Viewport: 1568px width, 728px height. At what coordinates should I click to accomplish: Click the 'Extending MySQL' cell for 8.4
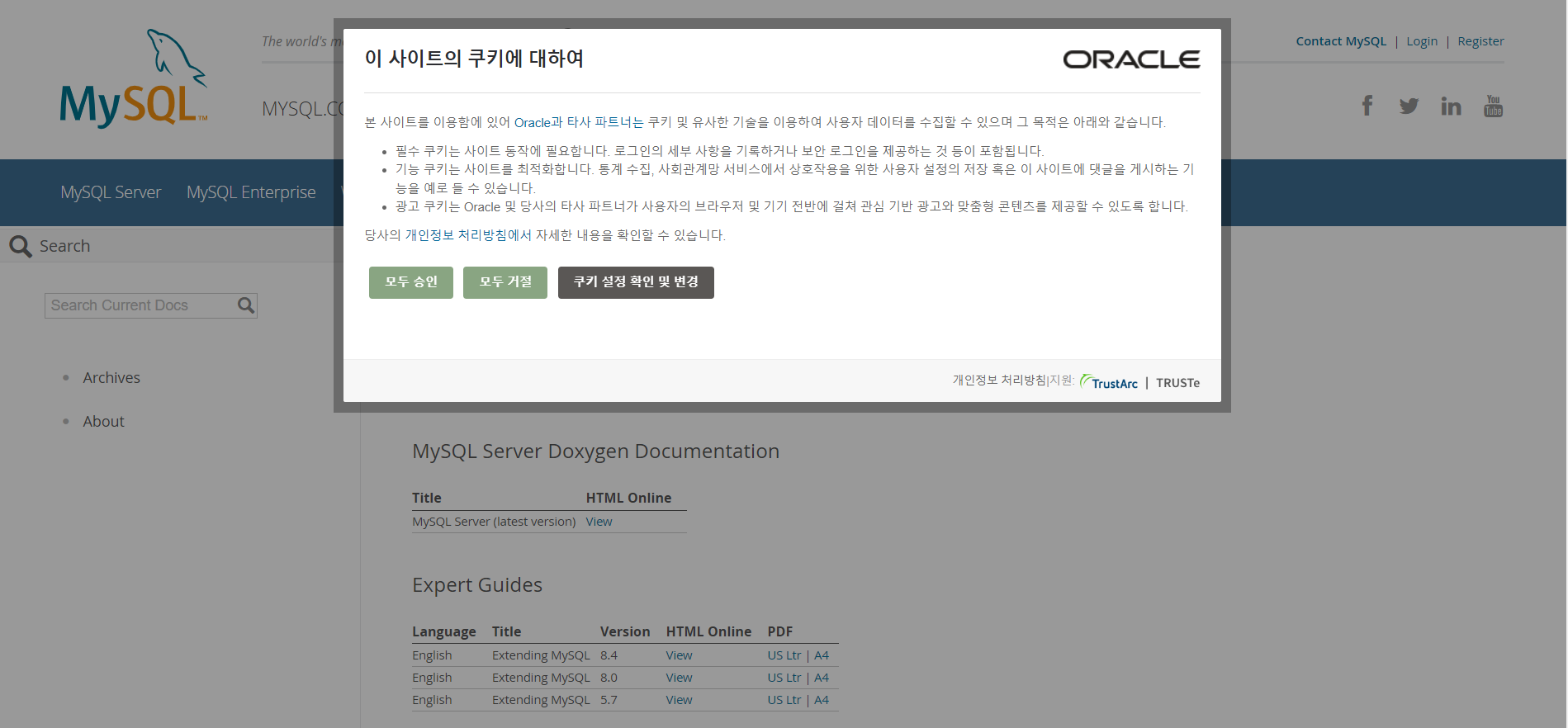pyautogui.click(x=541, y=655)
